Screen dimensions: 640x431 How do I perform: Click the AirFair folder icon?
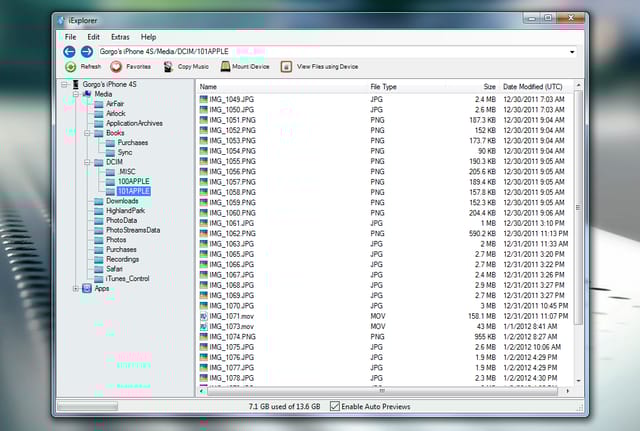99,104
